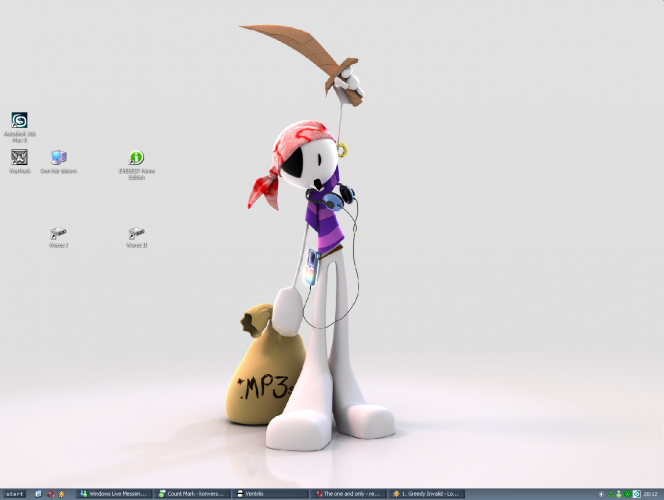Click the system clock showing 20:12
Image resolution: width=664 pixels, height=500 pixels.
coord(651,494)
